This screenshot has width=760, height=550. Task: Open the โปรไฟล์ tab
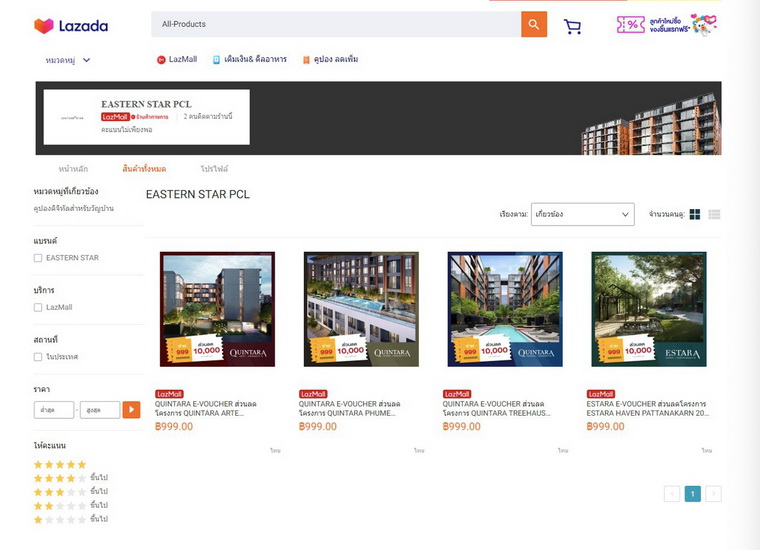[214, 169]
